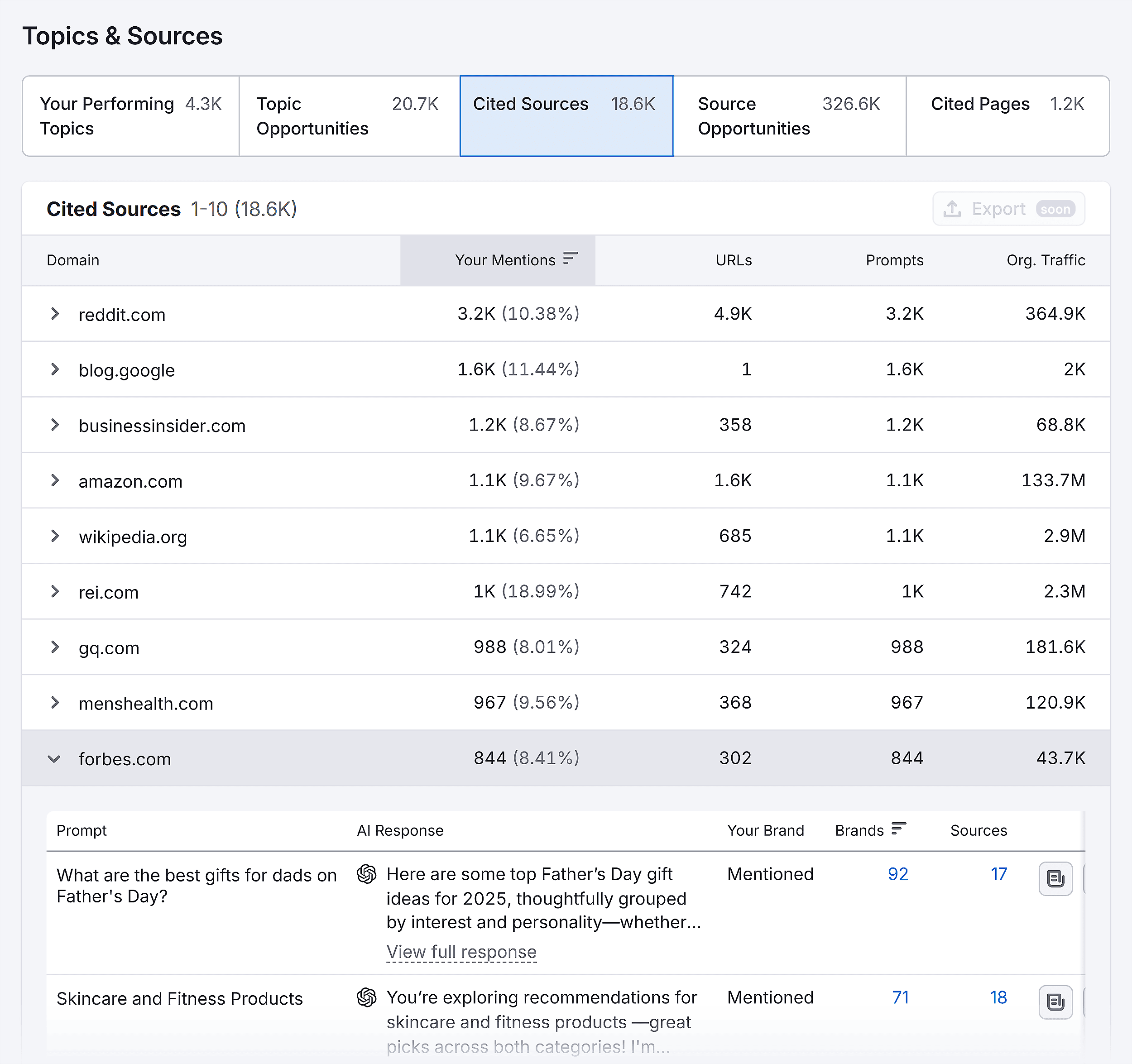This screenshot has width=1132, height=1064.
Task: Open the report icon beside 17 sources
Action: pos(1055,878)
